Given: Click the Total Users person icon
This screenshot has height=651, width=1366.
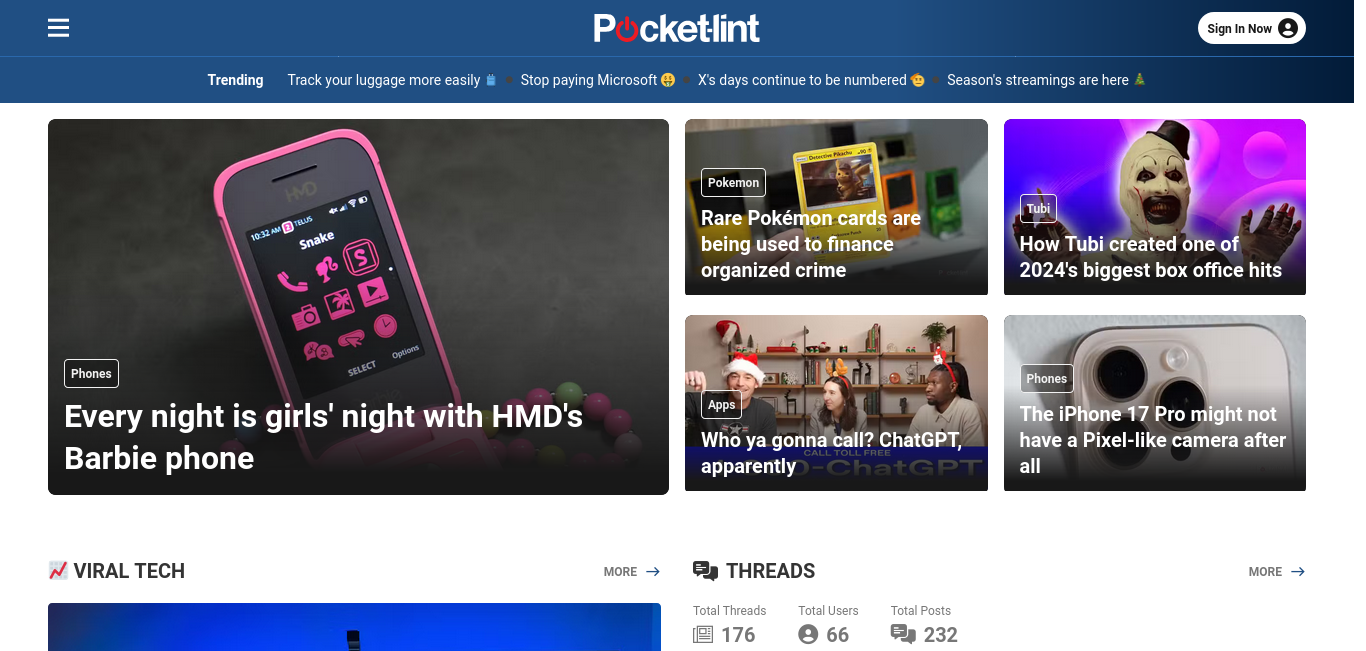Looking at the screenshot, I should tap(808, 634).
